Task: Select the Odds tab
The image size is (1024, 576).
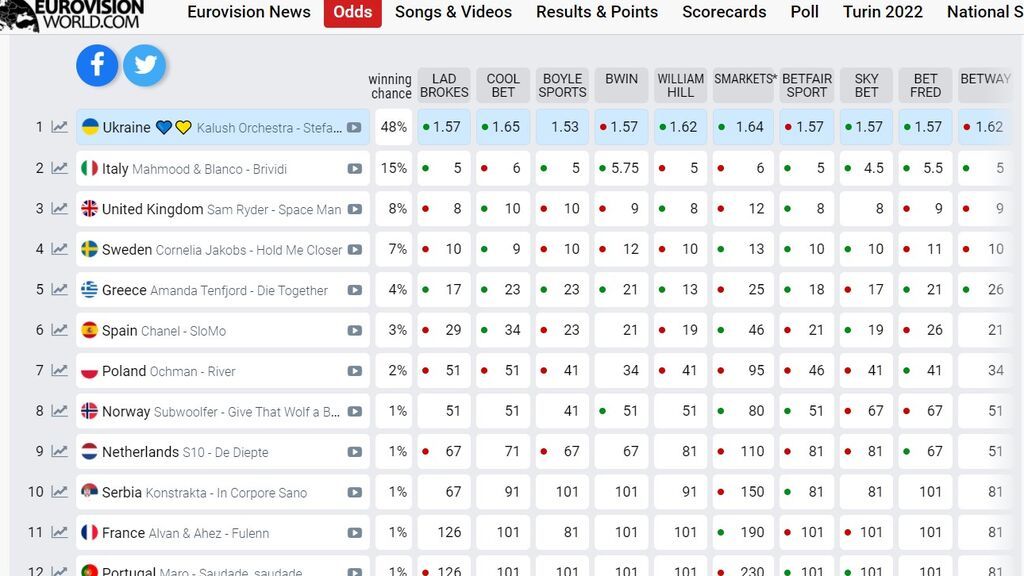Action: point(353,12)
